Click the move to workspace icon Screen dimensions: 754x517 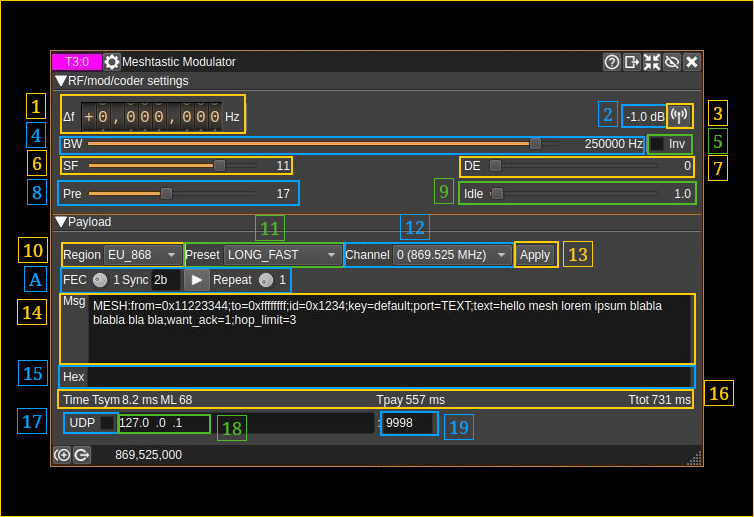click(632, 62)
